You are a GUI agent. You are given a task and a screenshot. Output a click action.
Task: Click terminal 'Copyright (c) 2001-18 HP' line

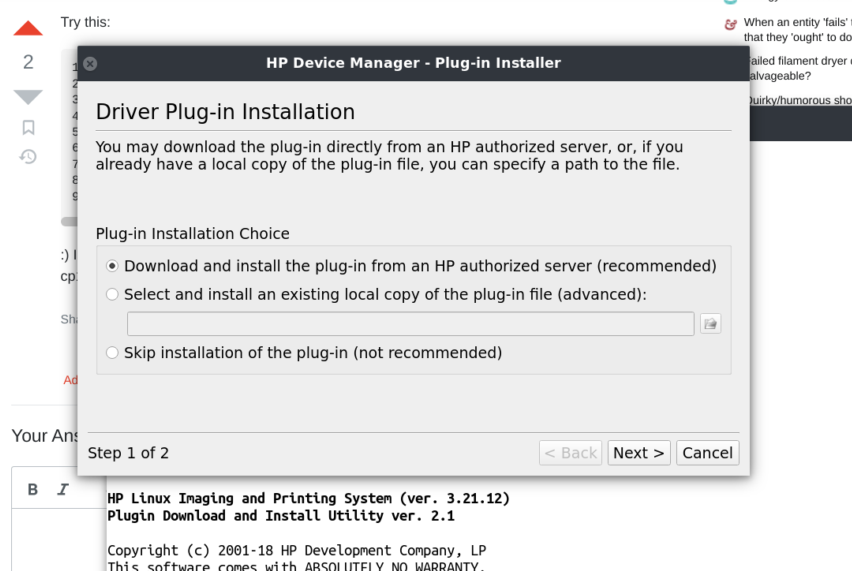pyautogui.click(x=297, y=550)
